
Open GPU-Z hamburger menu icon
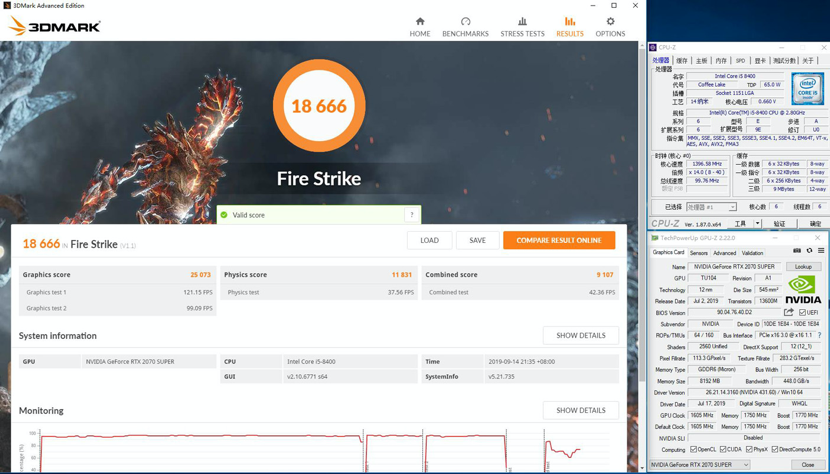tap(821, 251)
